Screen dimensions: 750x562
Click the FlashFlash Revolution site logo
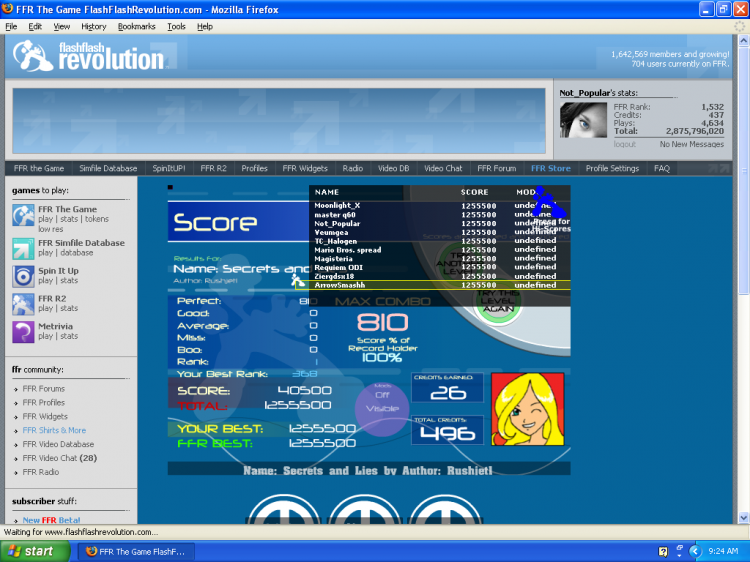pos(92,55)
